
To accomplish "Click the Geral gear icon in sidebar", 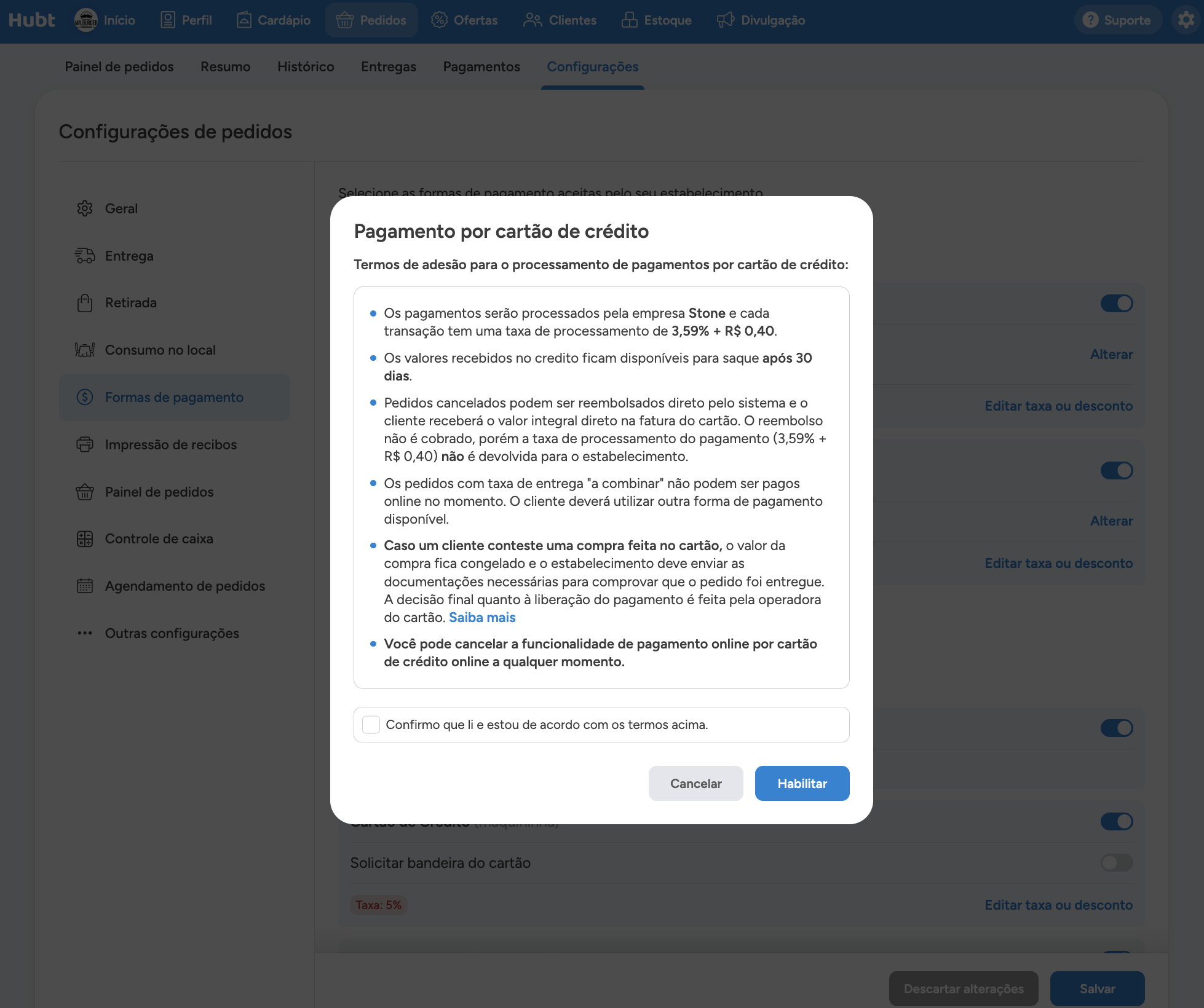I will coord(85,208).
